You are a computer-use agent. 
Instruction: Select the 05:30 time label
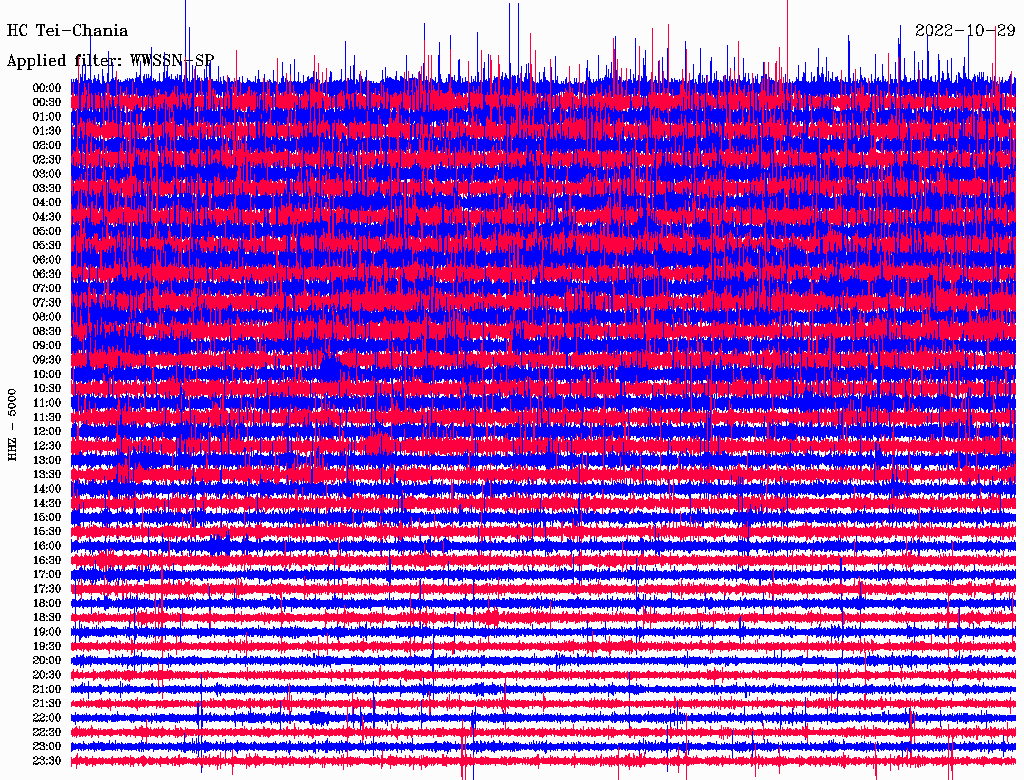(47, 246)
